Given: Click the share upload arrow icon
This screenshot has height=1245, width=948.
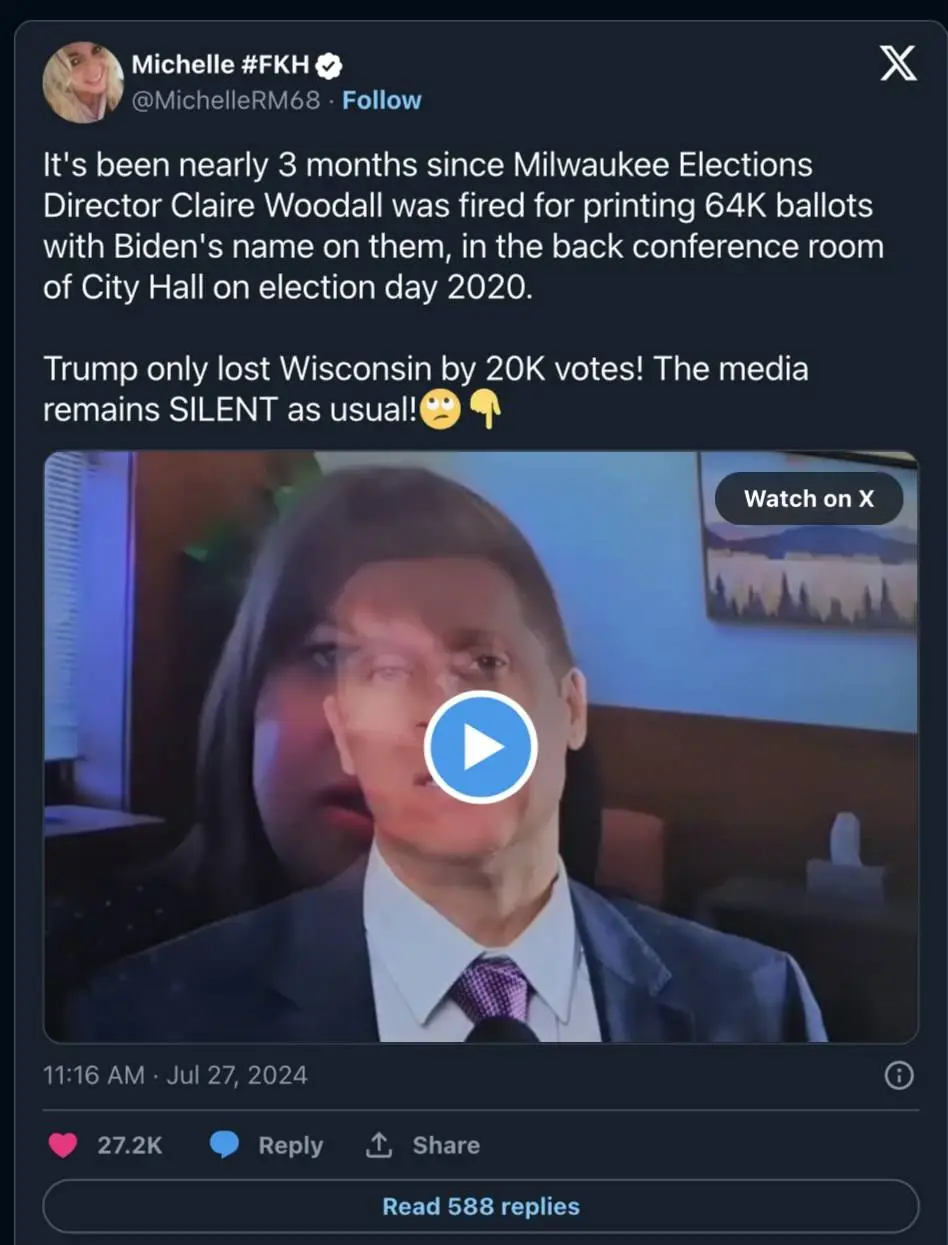Looking at the screenshot, I should (378, 1145).
